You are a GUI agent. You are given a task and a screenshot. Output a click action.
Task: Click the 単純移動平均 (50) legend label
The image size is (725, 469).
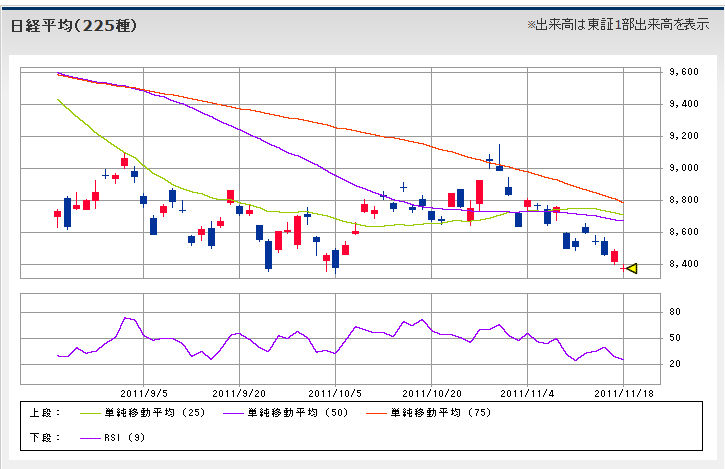pyautogui.click(x=298, y=413)
